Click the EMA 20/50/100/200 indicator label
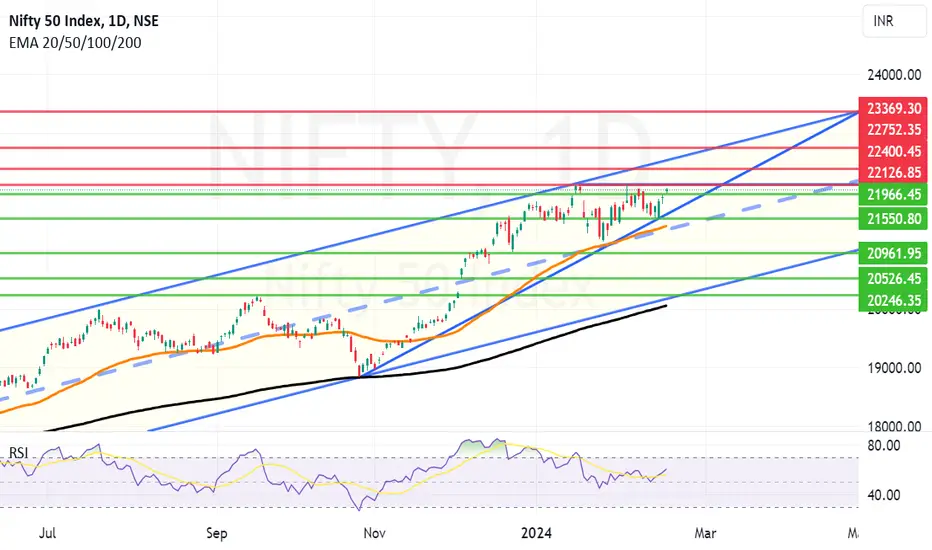This screenshot has width=932, height=550. tap(75, 42)
